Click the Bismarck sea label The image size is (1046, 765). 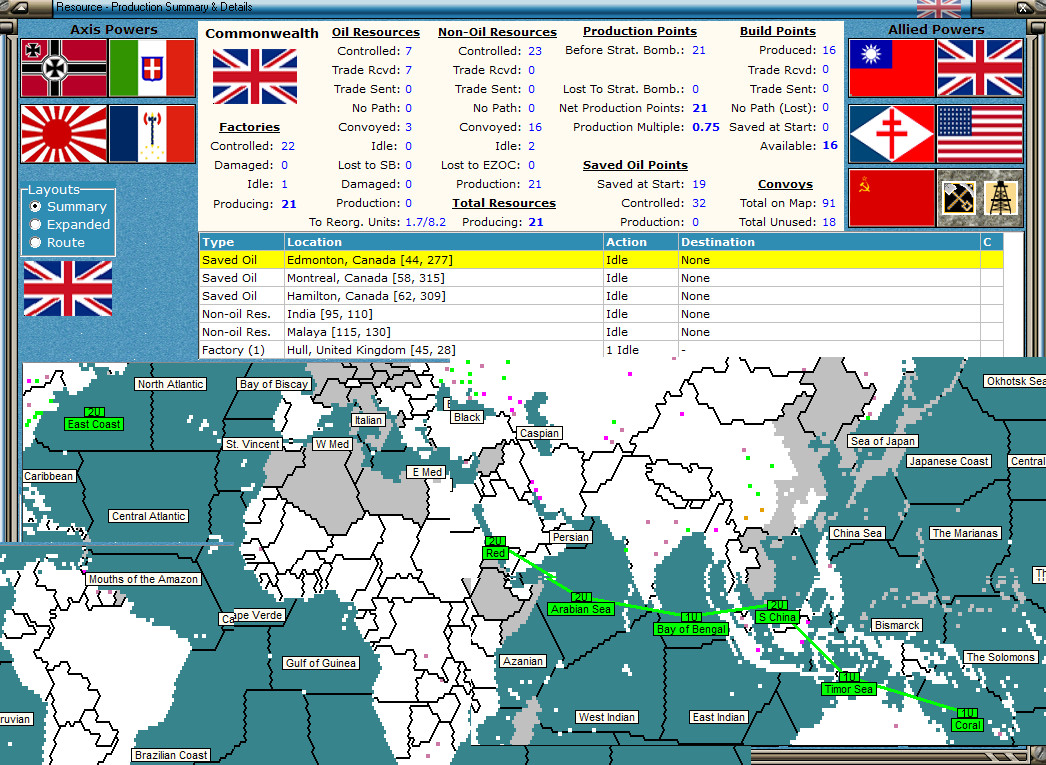point(897,626)
